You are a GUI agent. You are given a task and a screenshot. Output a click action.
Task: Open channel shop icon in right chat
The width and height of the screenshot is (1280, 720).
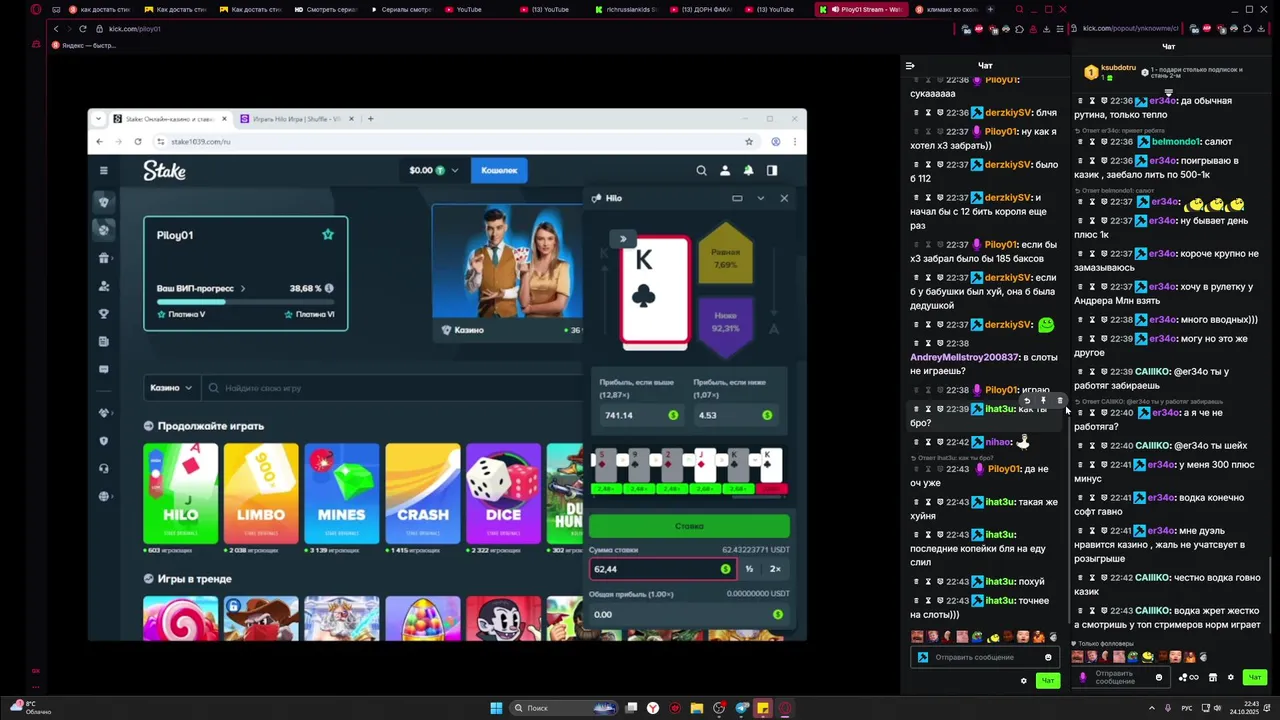1213,677
